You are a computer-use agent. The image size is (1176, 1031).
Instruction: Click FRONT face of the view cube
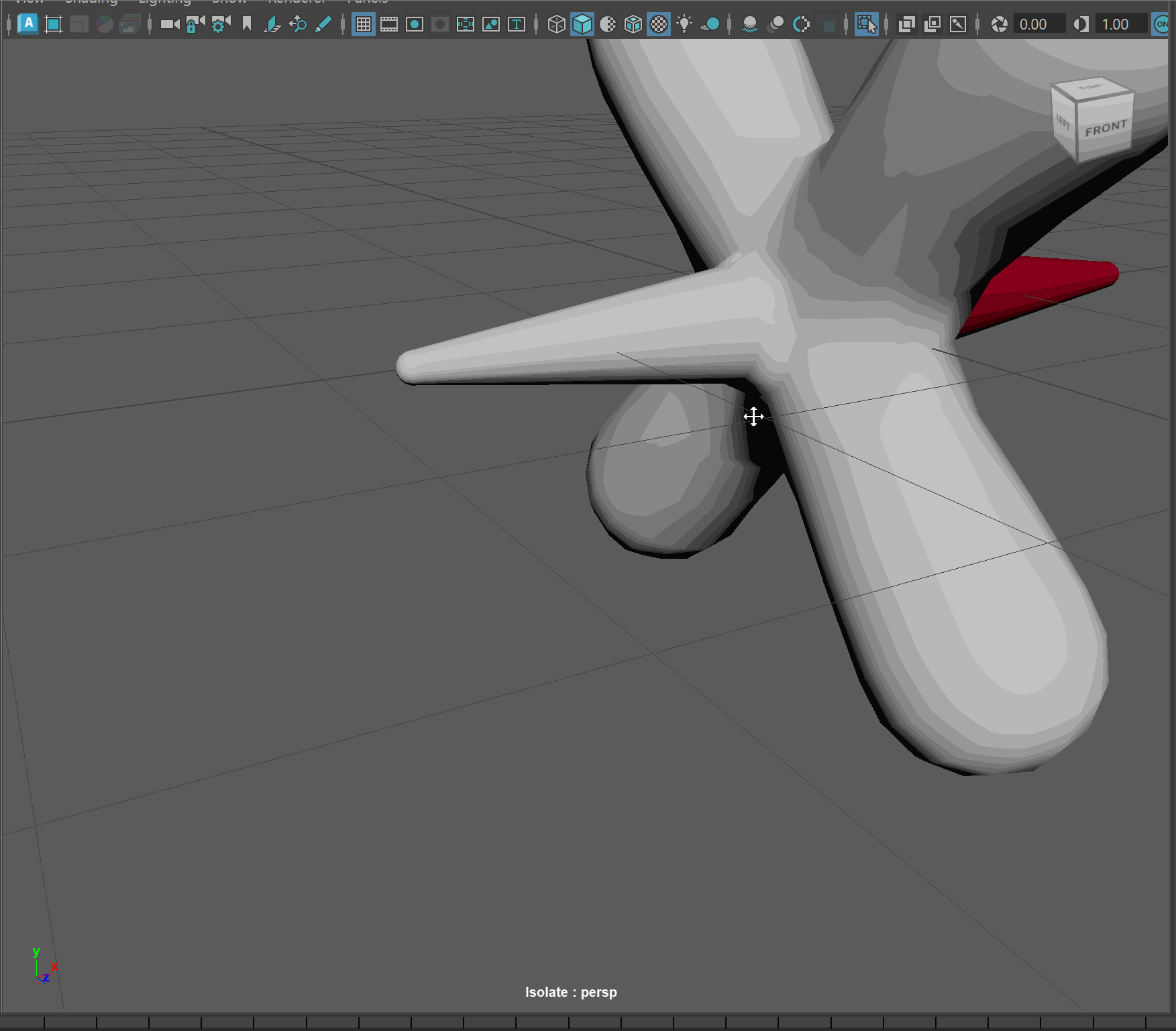click(1106, 129)
